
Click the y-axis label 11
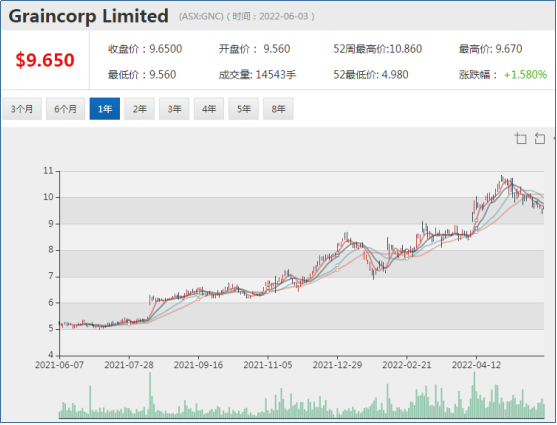click(x=48, y=171)
